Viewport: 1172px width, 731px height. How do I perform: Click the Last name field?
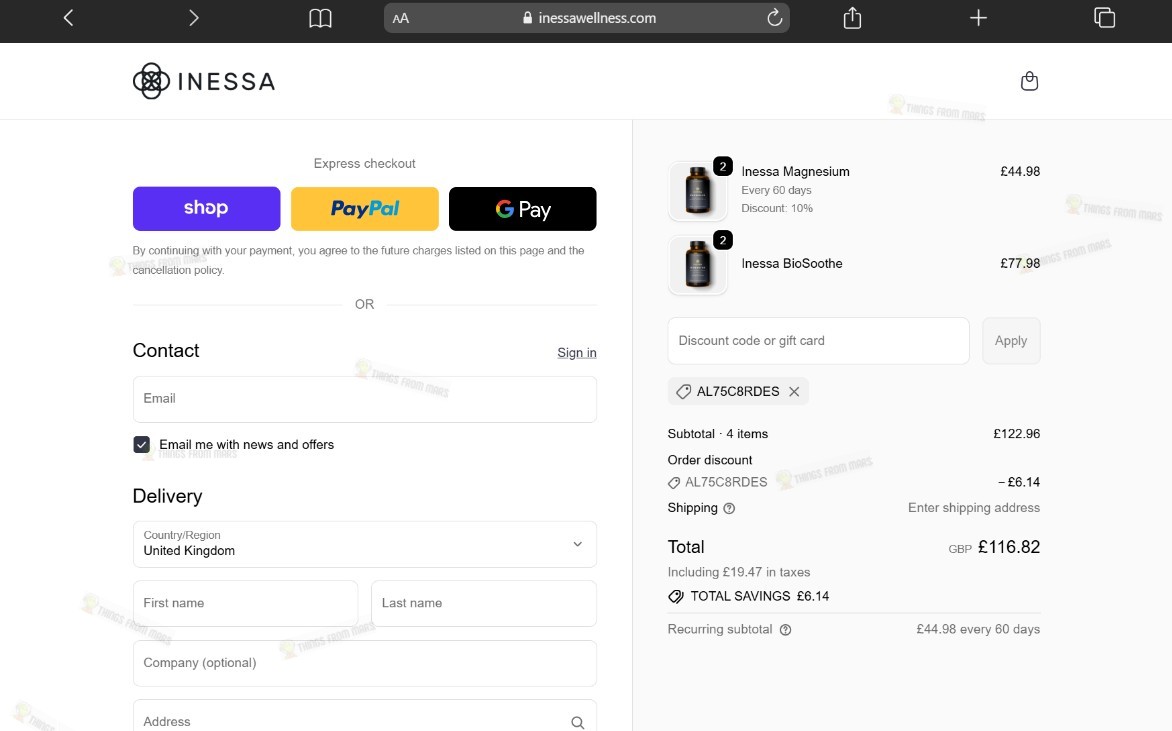pyautogui.click(x=484, y=603)
